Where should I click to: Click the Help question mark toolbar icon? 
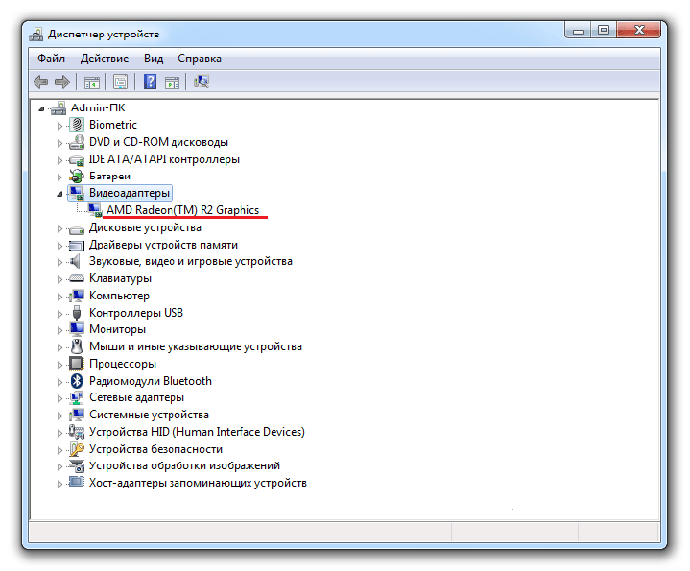pos(150,82)
